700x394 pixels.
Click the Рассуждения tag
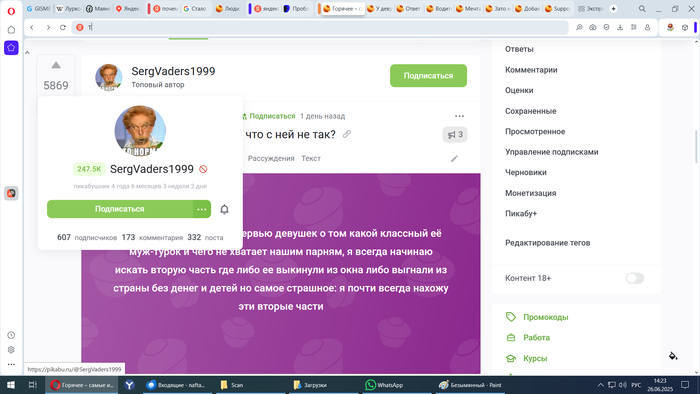pyautogui.click(x=271, y=158)
